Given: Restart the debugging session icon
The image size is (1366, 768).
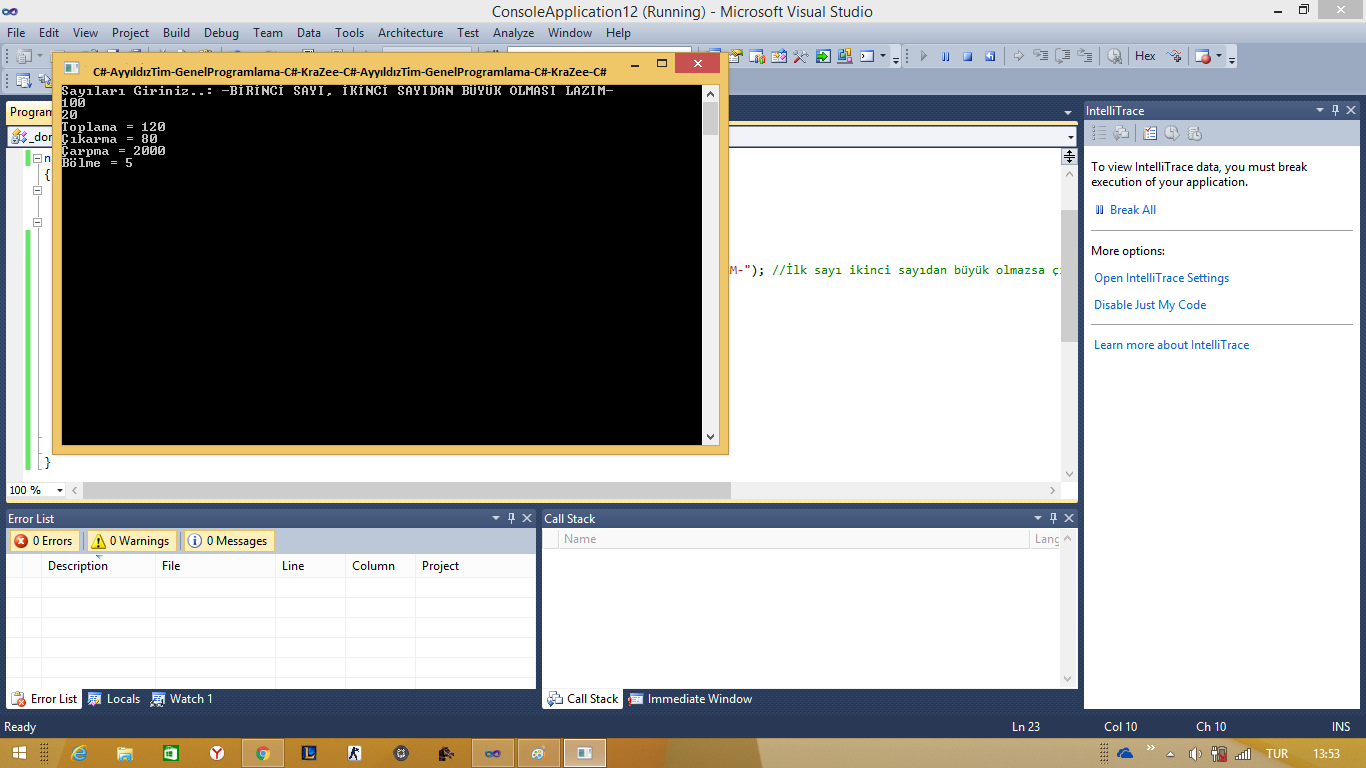Looking at the screenshot, I should click(x=990, y=56).
